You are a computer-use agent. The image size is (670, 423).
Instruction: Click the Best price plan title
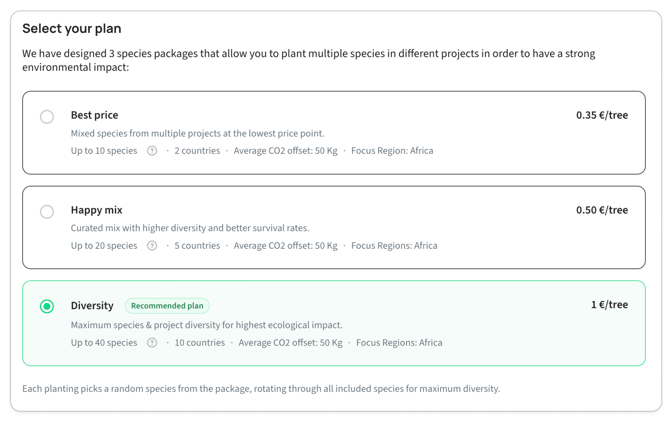coord(94,115)
